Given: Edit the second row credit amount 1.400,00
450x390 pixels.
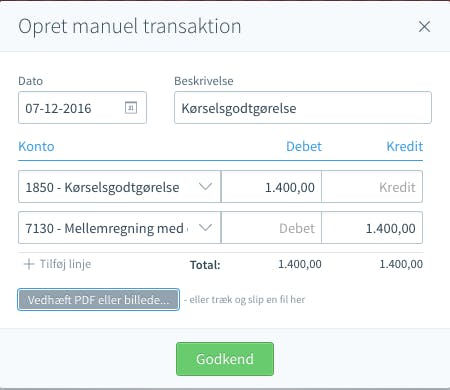Looking at the screenshot, I should [372, 228].
